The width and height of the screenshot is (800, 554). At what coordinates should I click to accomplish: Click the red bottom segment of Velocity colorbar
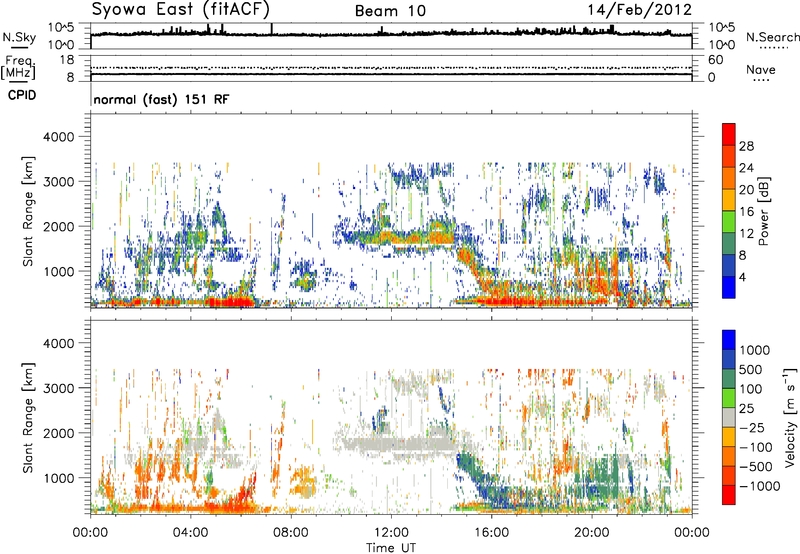[729, 495]
